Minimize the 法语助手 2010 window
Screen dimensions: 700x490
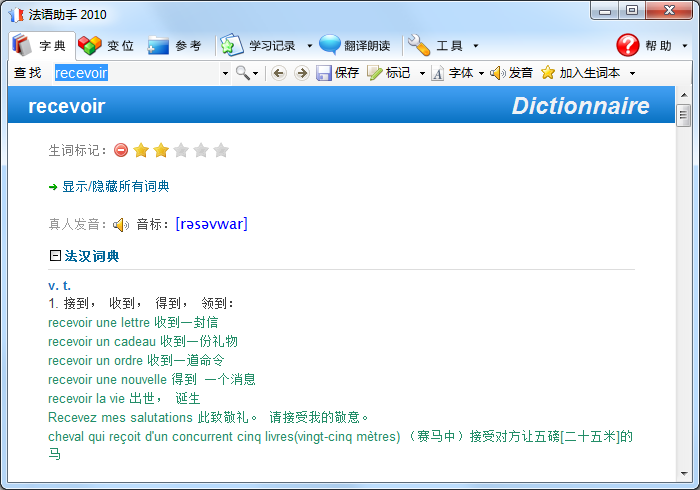[x=604, y=11]
